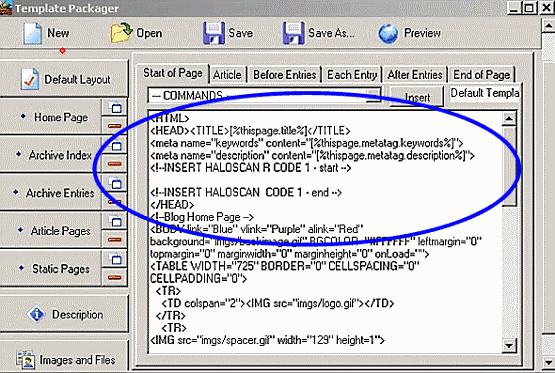
Task: Click the '</HEAD>' line in code
Action: pyautogui.click(x=172, y=205)
